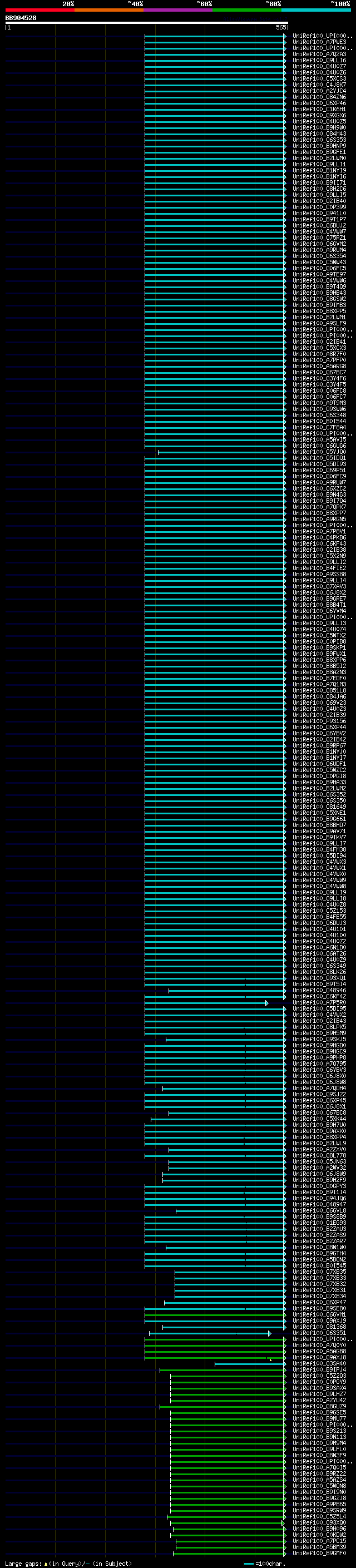Click the label UniRef100_Q9SJ22
The width and height of the screenshot is (356, 1568).
pyautogui.click(x=319, y=1094)
